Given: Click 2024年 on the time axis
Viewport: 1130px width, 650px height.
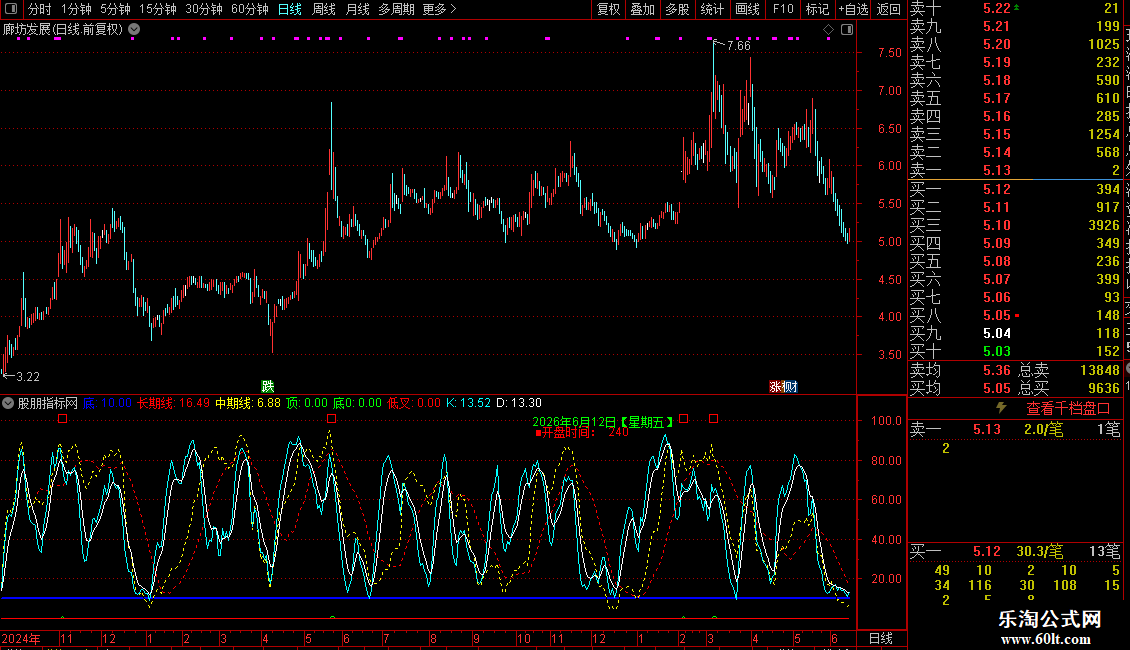Looking at the screenshot, I should pos(21,638).
